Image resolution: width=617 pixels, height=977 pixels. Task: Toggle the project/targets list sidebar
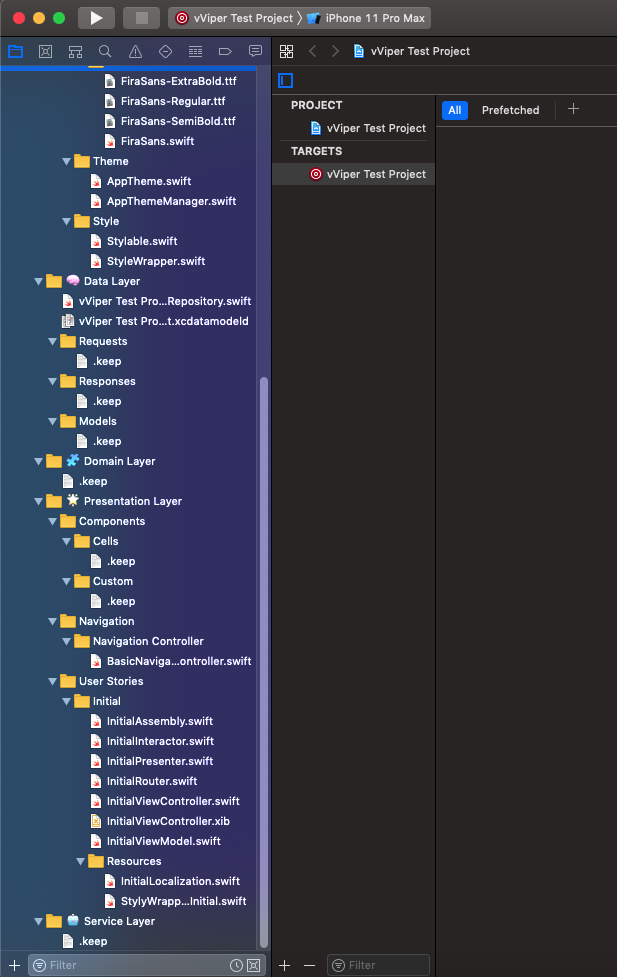click(x=286, y=80)
